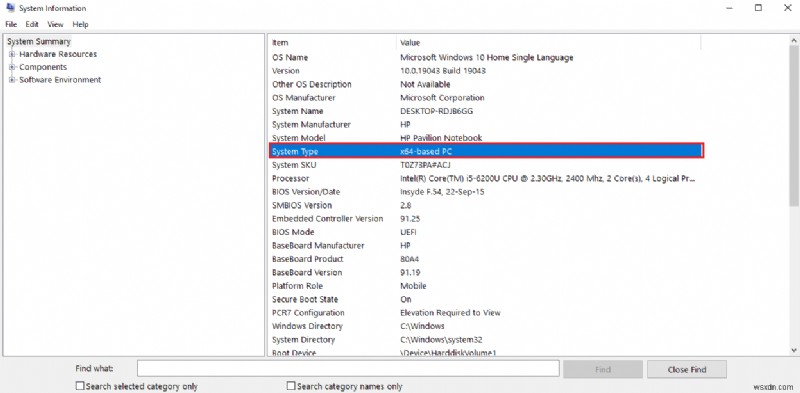Click the value UEFI

point(408,232)
